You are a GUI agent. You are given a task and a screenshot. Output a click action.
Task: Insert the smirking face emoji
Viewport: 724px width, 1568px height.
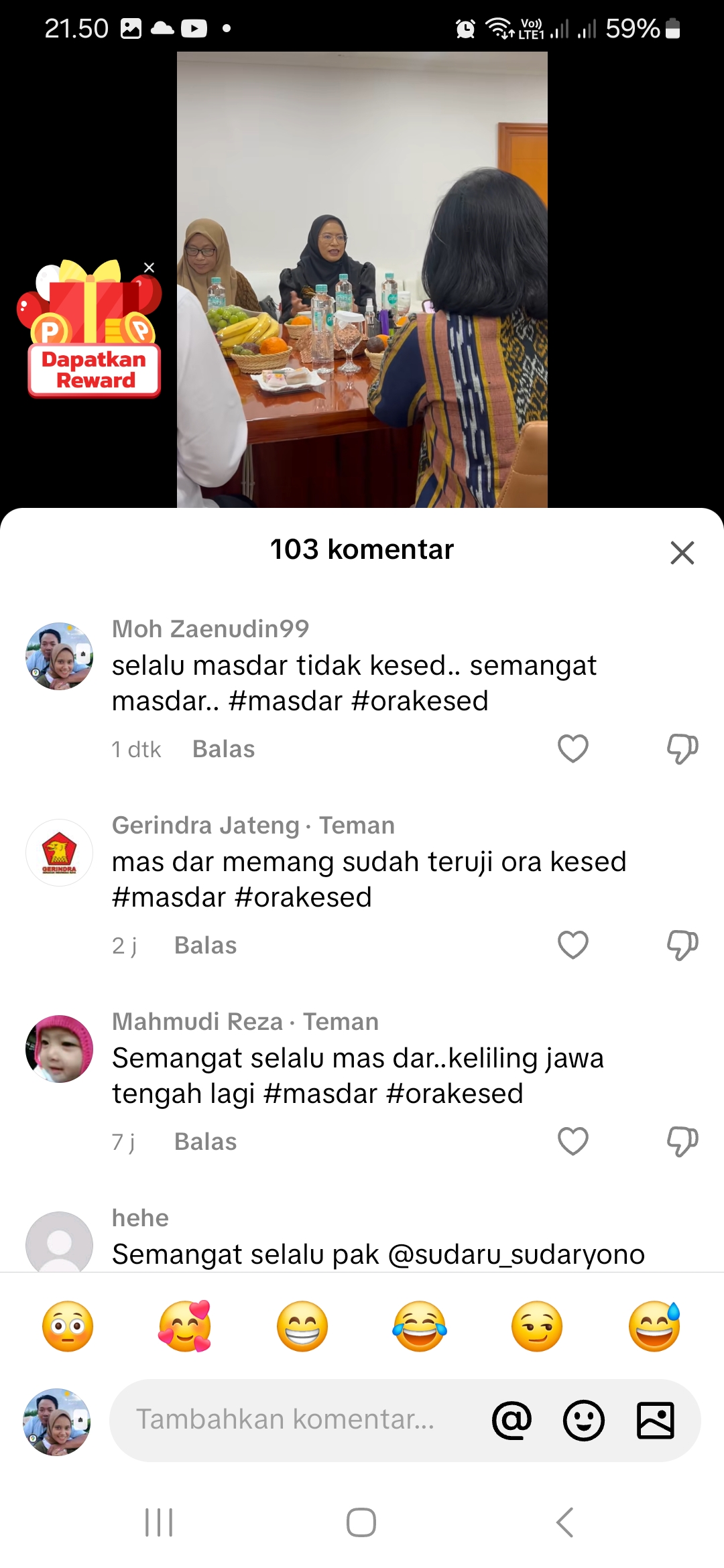pos(537,1326)
